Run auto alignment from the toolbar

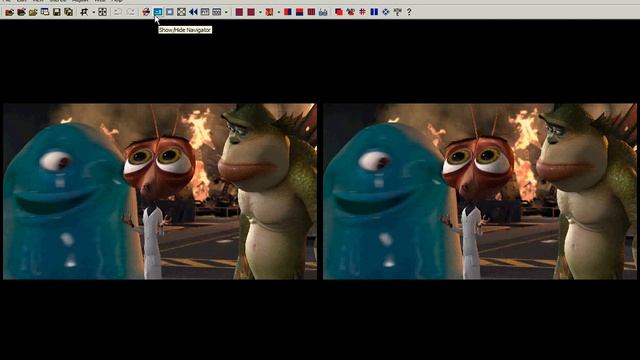pos(84,12)
